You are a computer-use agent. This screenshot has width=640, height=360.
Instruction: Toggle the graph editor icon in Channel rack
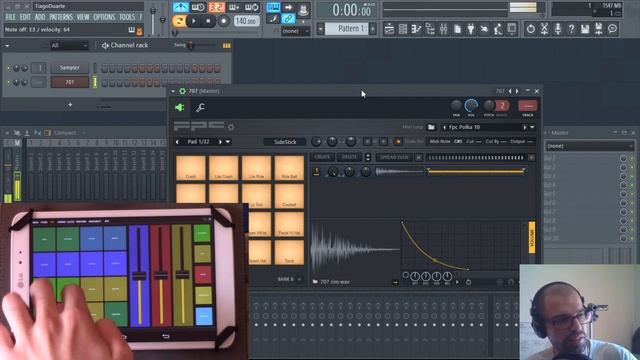point(227,46)
